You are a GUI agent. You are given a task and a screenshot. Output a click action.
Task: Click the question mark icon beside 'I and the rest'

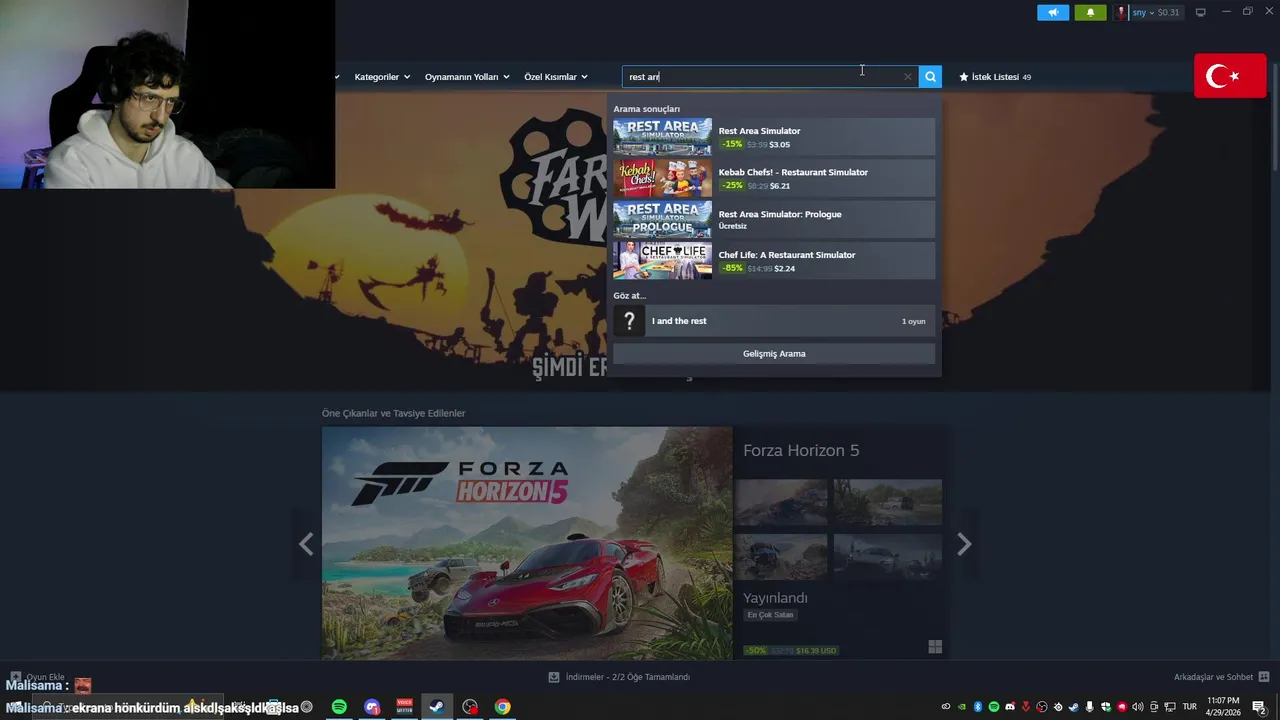click(629, 321)
